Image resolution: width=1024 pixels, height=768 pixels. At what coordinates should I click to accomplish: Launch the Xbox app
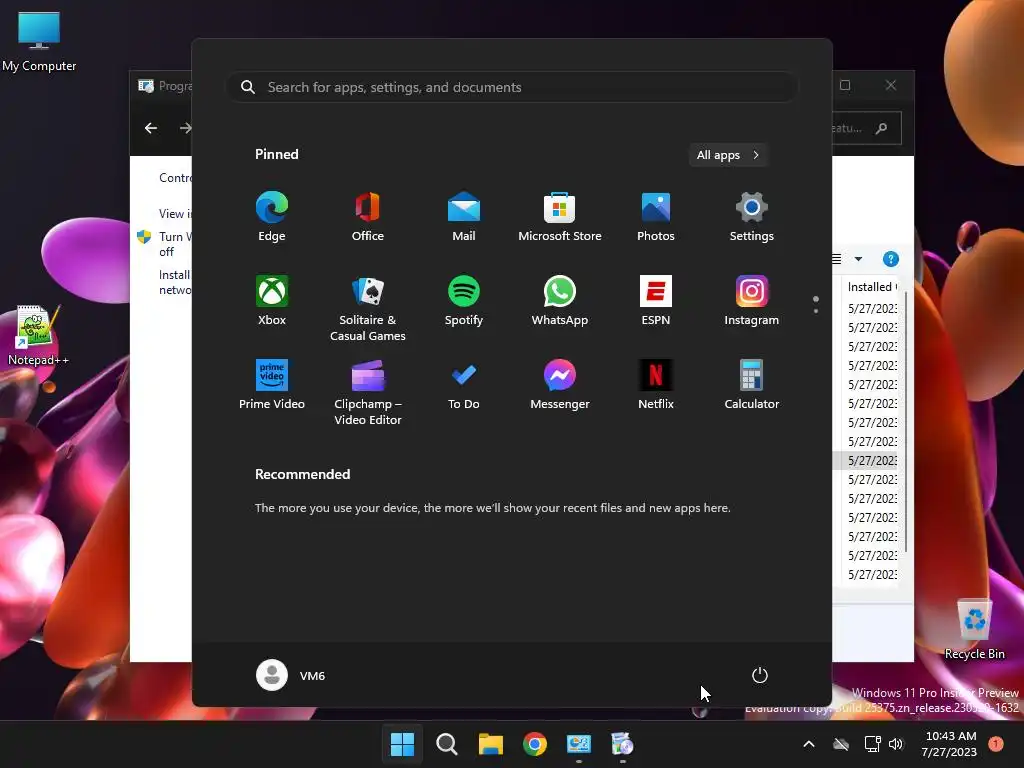pos(272,301)
